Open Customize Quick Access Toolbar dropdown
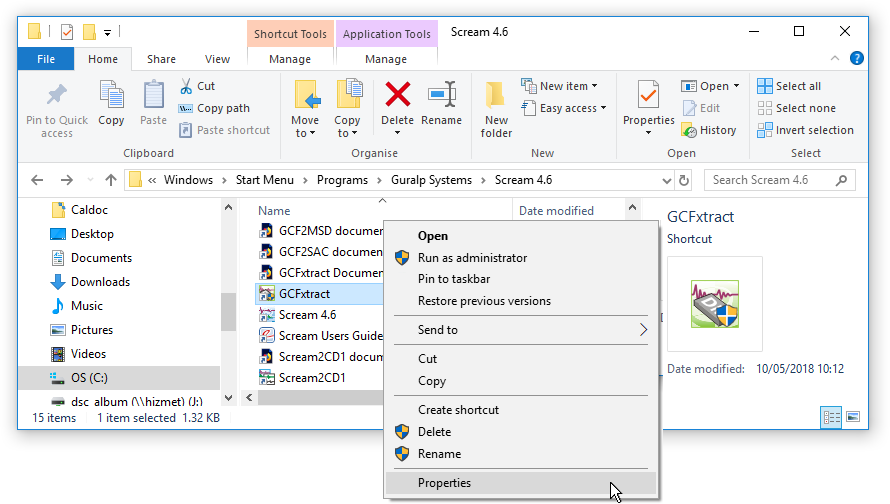The image size is (890, 504). pyautogui.click(x=107, y=33)
